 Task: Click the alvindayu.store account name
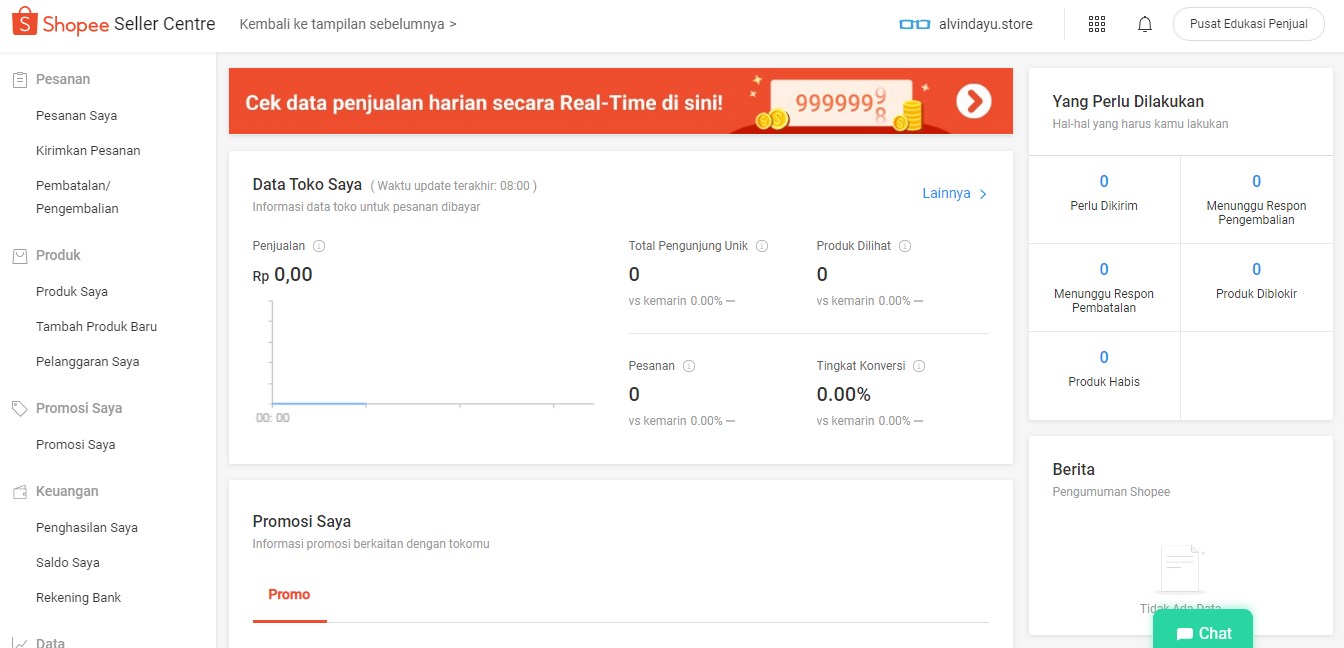tap(986, 24)
